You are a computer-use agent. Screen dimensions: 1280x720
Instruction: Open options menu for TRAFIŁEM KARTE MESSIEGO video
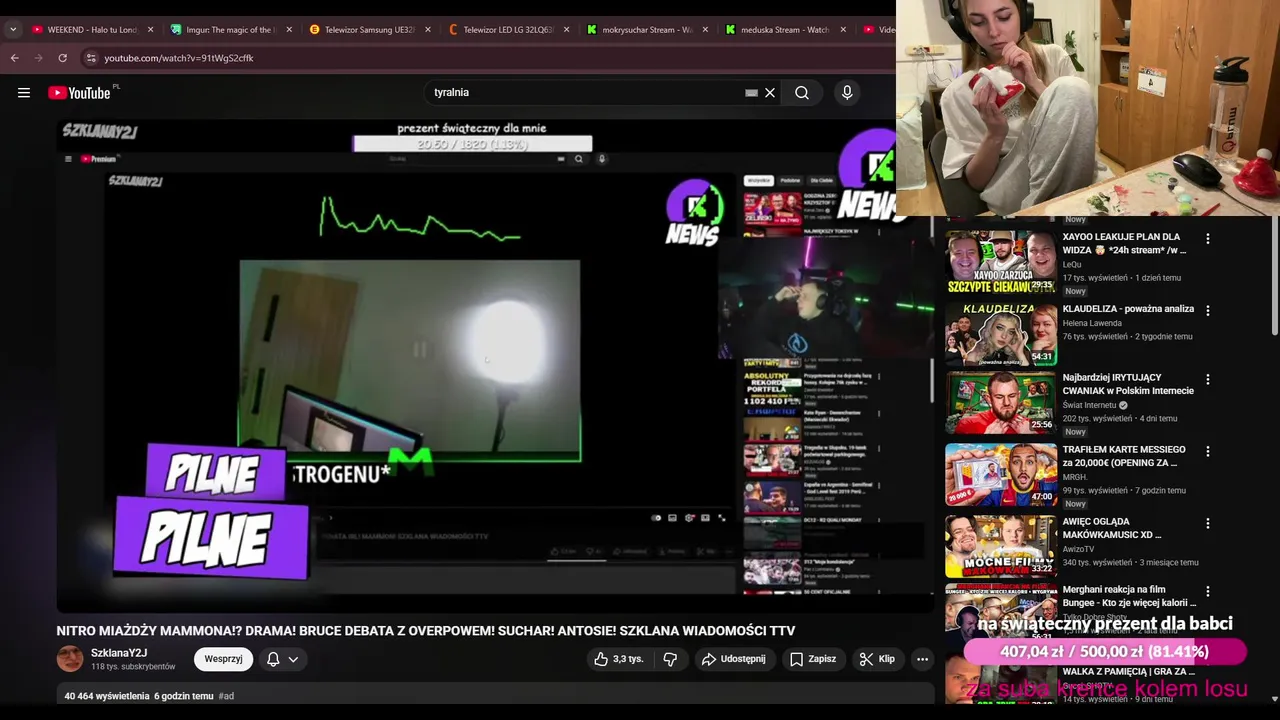pos(1208,452)
